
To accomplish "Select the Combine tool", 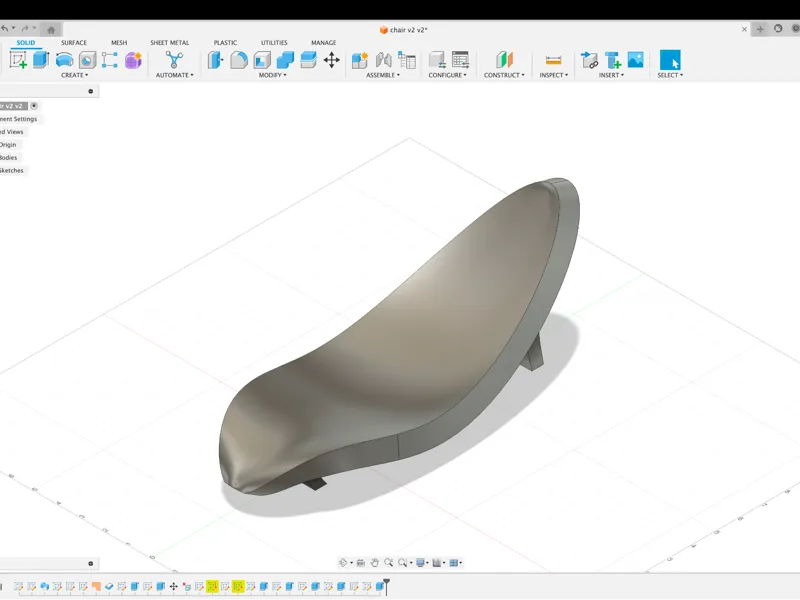I will click(285, 60).
